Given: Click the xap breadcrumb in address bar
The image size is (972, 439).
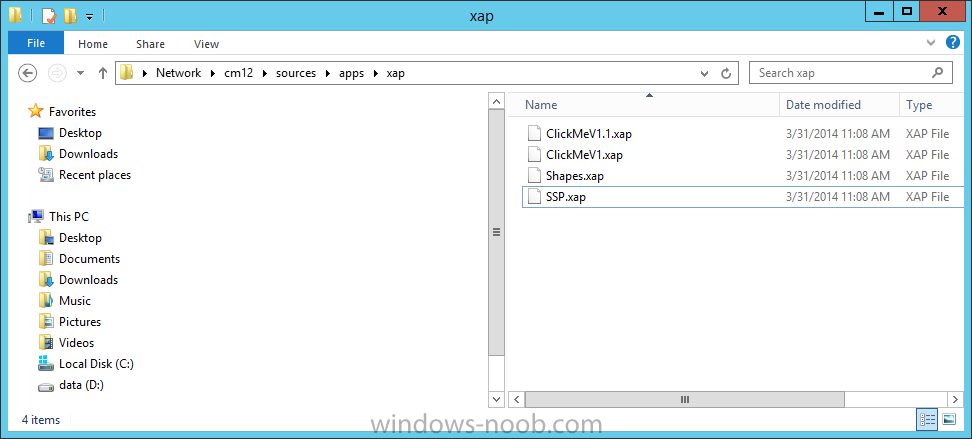Looking at the screenshot, I should pos(395,73).
